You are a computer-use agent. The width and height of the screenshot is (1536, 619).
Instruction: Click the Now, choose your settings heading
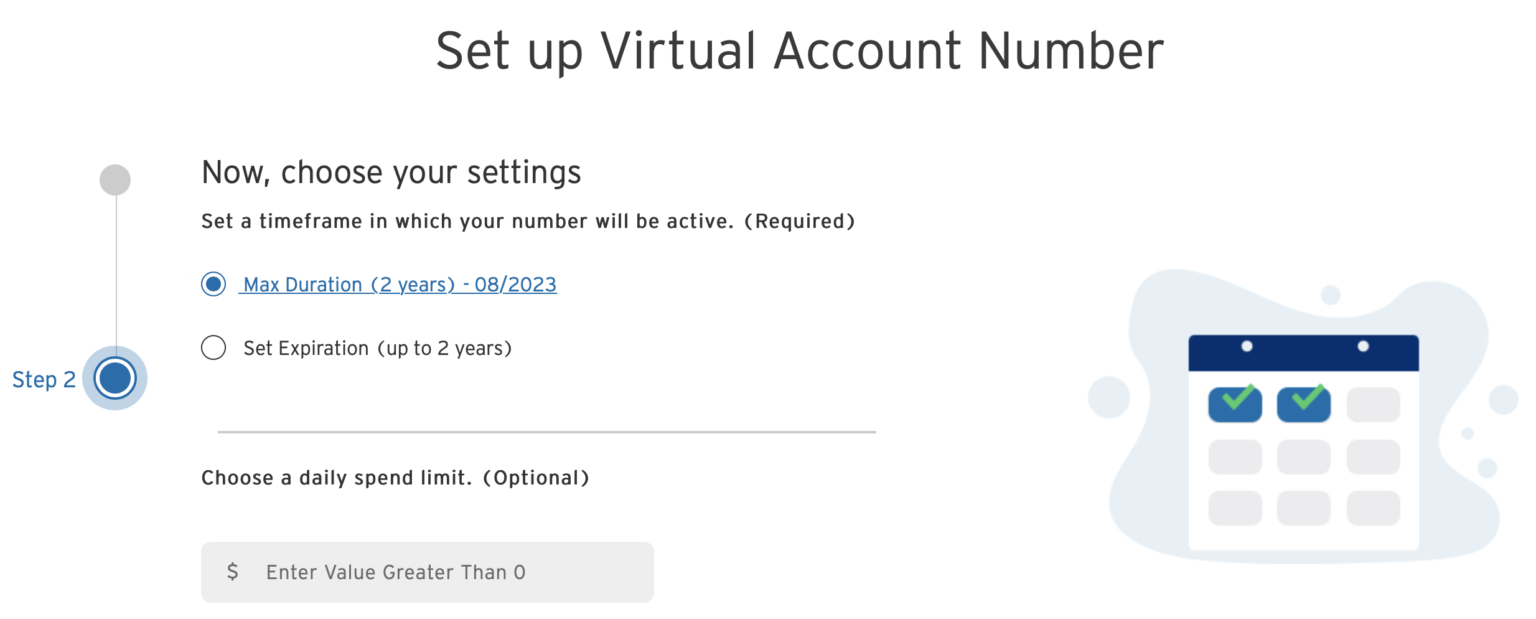pos(390,171)
